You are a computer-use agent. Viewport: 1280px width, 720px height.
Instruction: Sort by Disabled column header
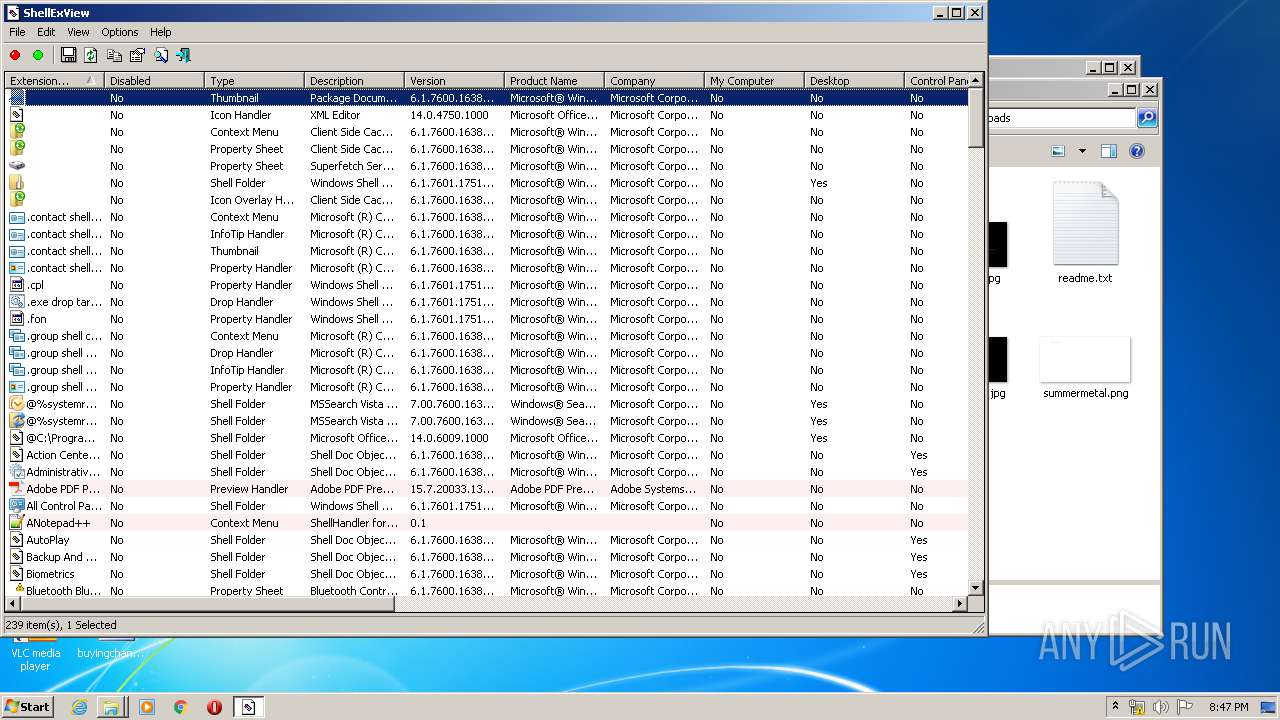click(x=155, y=81)
